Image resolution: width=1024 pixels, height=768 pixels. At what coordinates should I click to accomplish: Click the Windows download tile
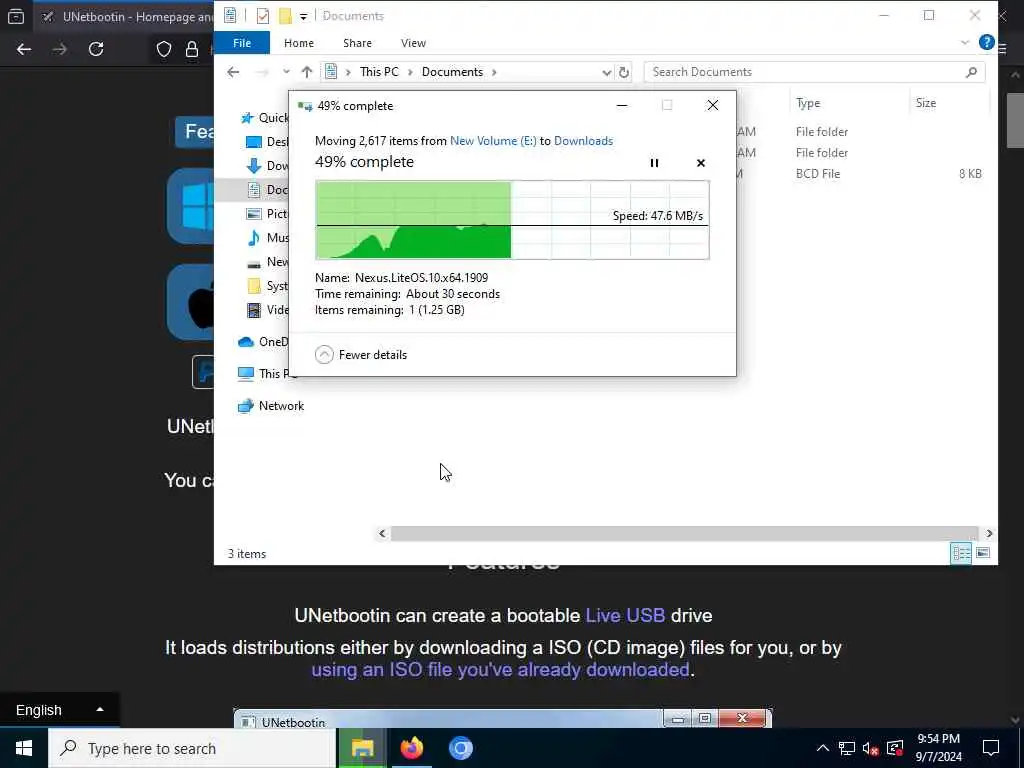click(x=191, y=206)
